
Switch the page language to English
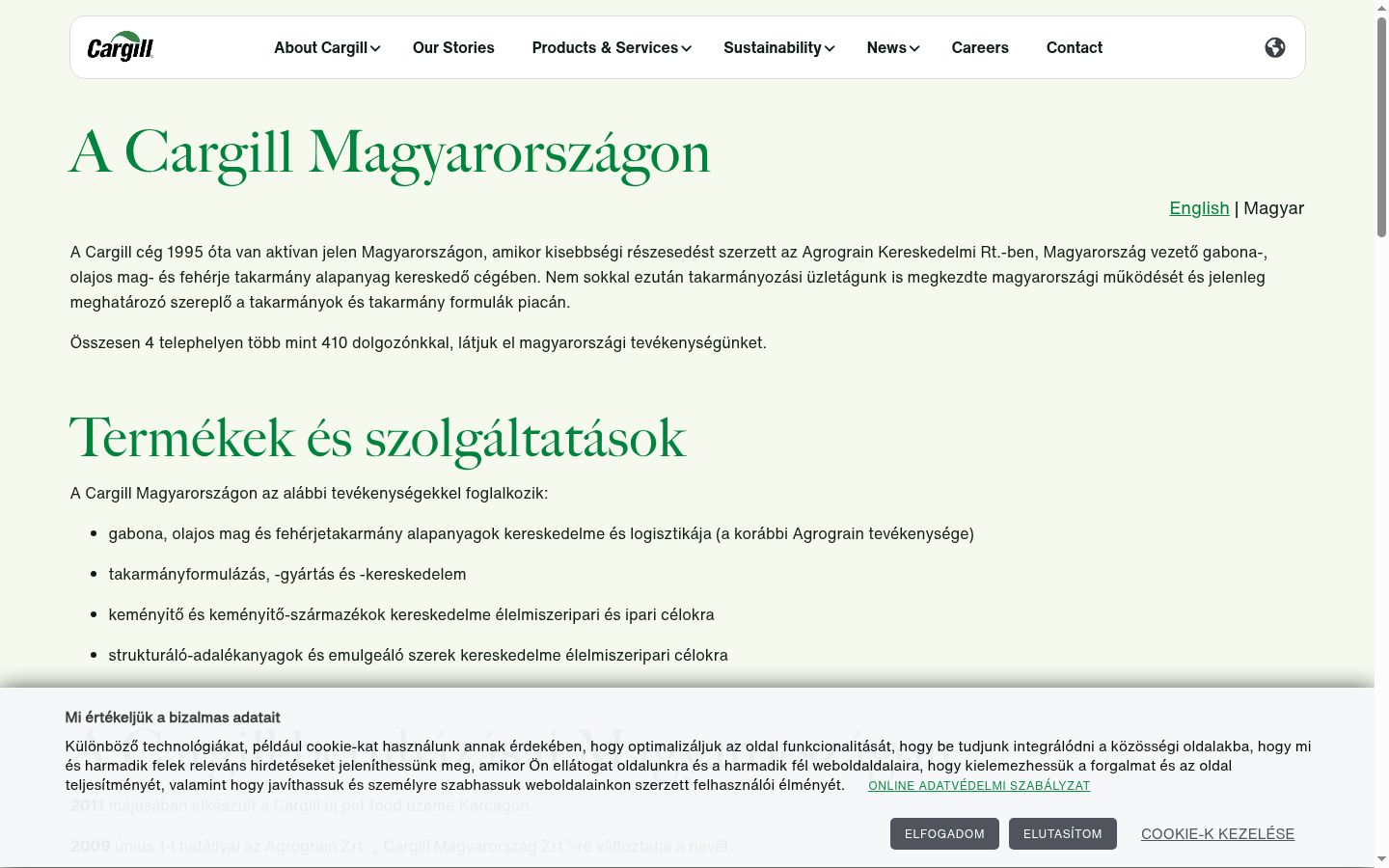tap(1199, 208)
